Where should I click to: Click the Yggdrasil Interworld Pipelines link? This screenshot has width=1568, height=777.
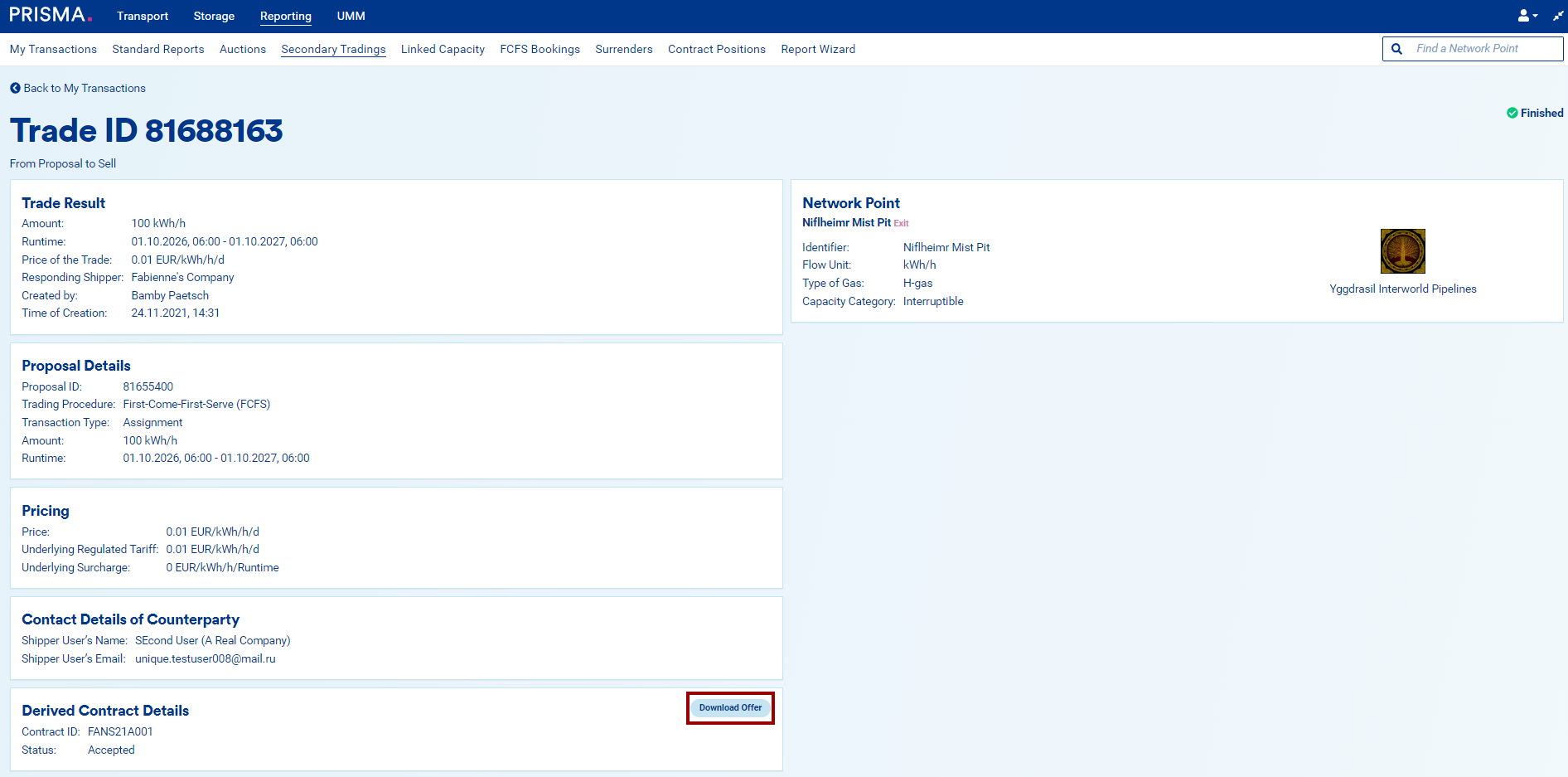point(1402,289)
